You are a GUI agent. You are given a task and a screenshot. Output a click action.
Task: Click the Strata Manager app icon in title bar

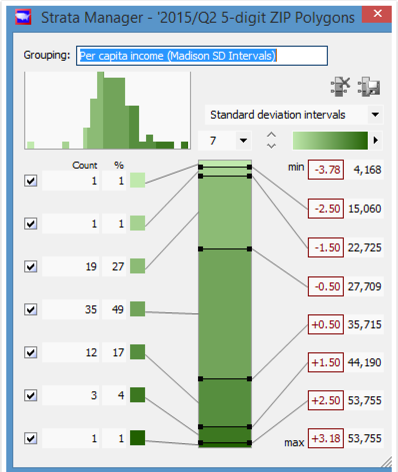tap(23, 17)
